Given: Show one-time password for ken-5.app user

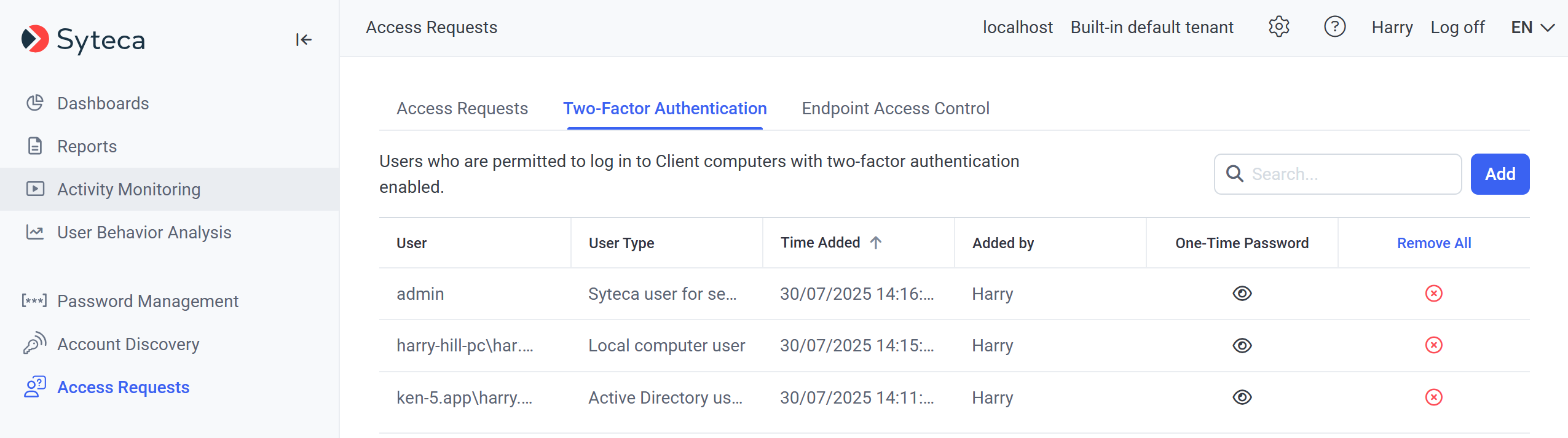Looking at the screenshot, I should 1242,397.
